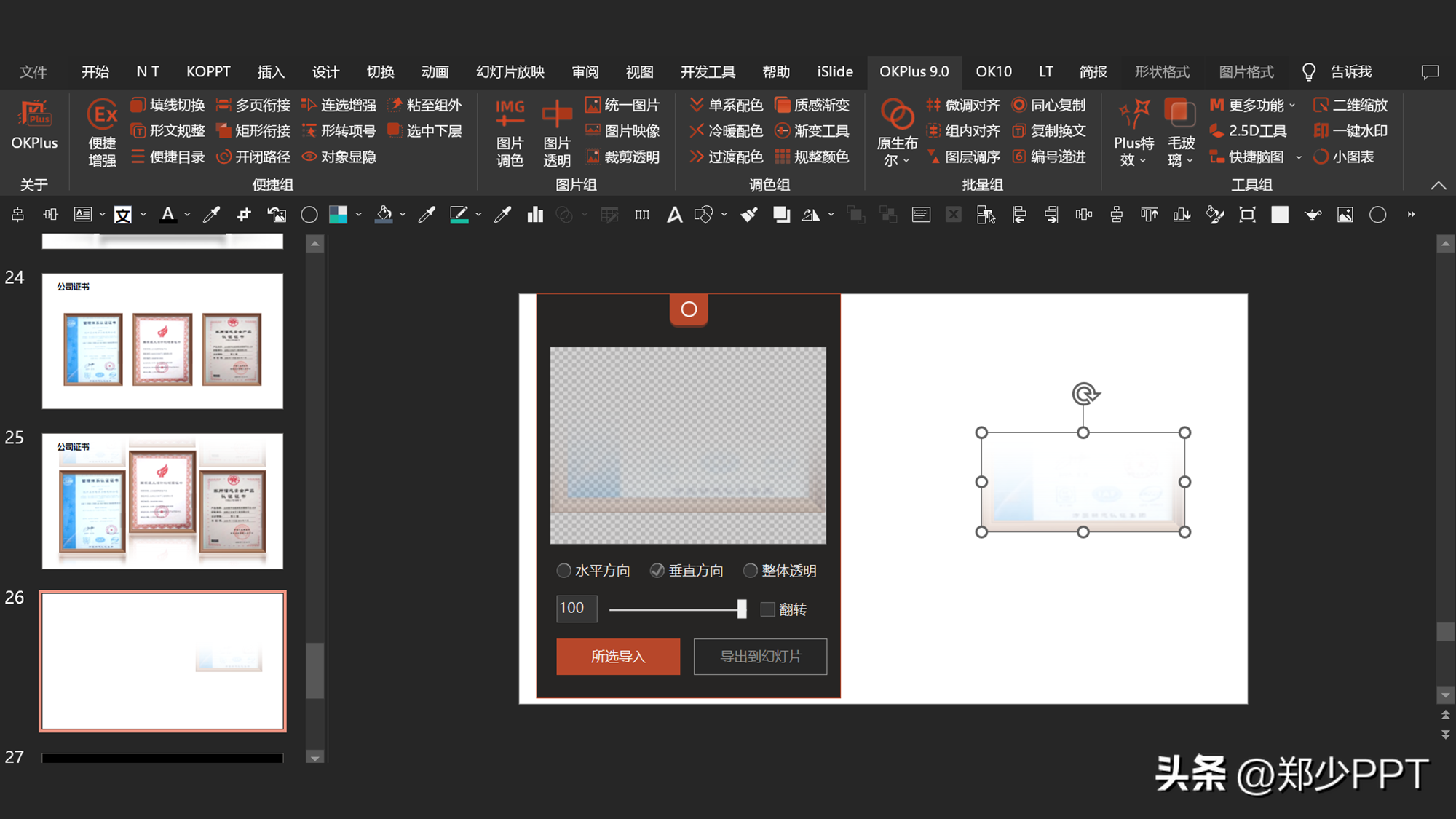The width and height of the screenshot is (1456, 819).
Task: Edit the 100 value input field
Action: pos(577,609)
